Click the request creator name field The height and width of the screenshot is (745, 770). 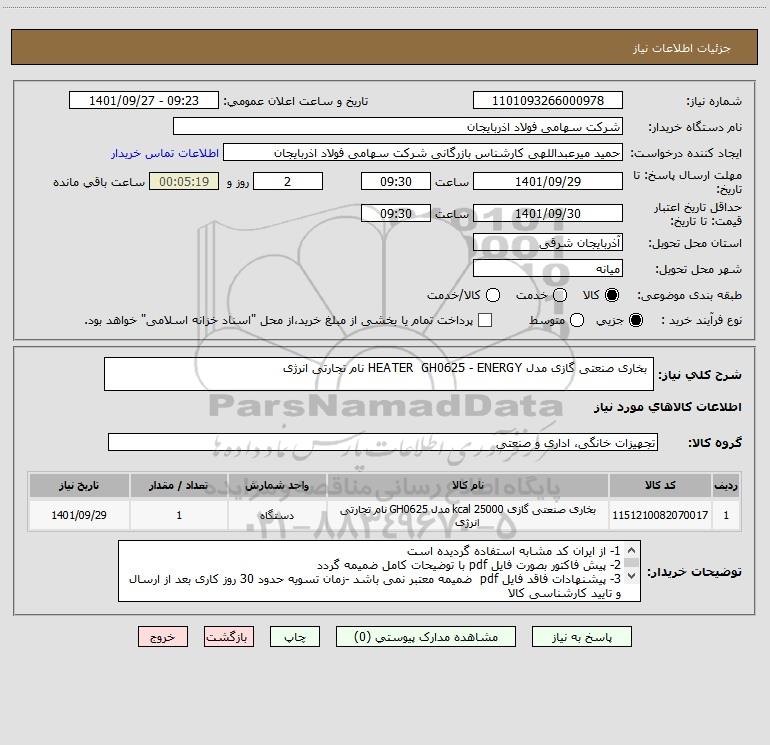(x=423, y=153)
